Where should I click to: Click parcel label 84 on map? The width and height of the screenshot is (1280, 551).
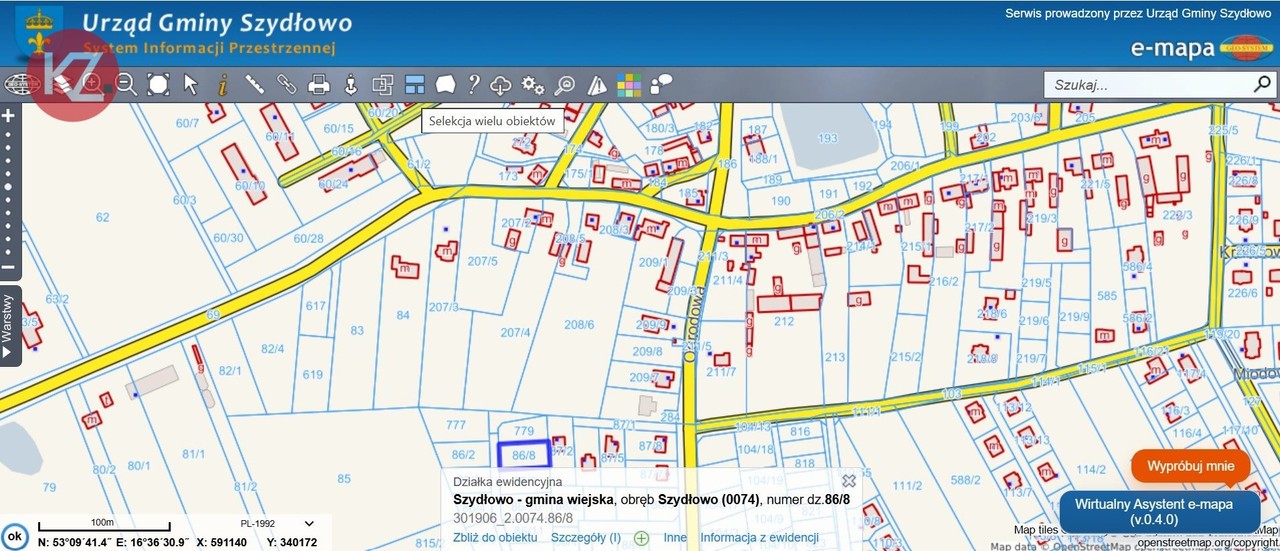pyautogui.click(x=403, y=315)
